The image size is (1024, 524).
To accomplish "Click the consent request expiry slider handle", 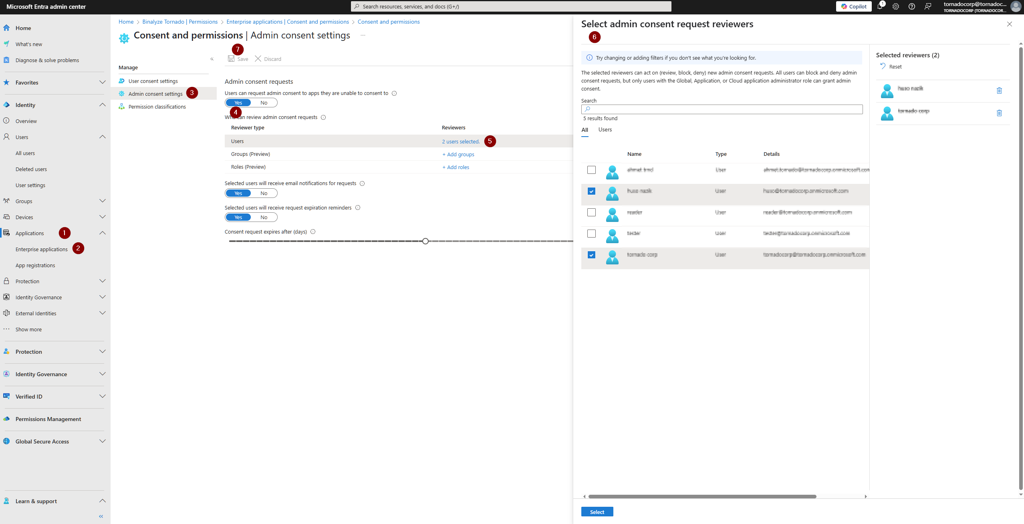I will pyautogui.click(x=425, y=241).
